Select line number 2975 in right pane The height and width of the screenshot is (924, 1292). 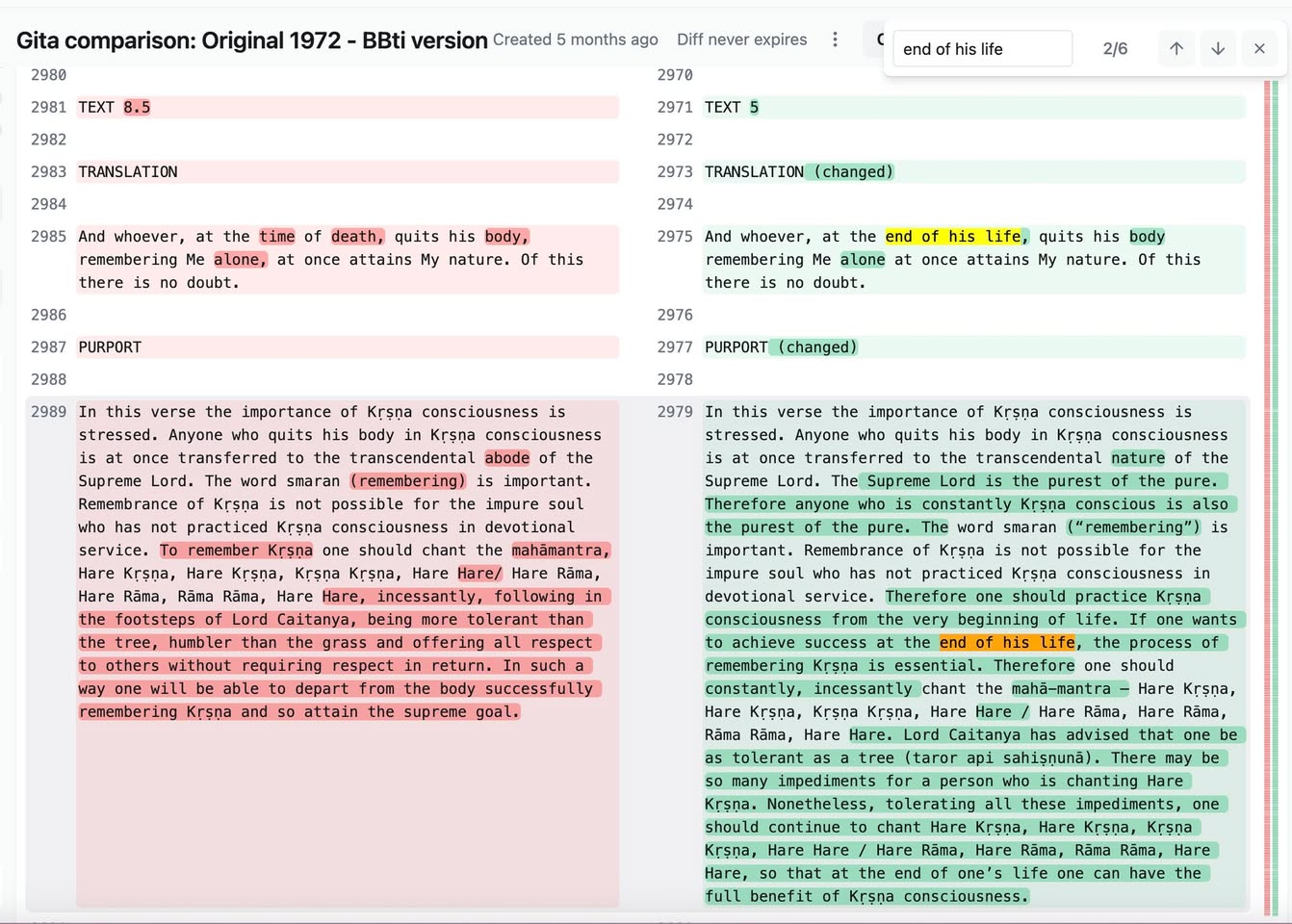675,236
